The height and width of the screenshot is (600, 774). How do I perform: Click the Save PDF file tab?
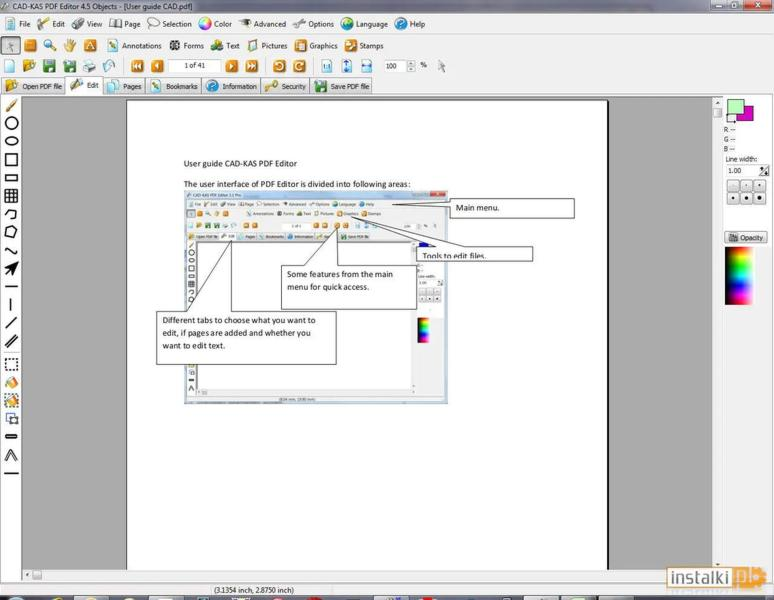tap(342, 86)
